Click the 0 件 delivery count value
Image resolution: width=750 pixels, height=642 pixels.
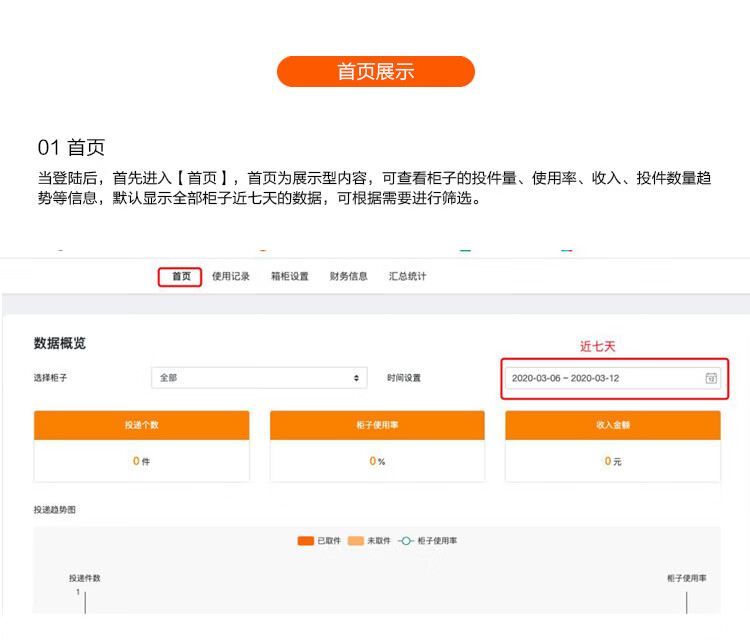tap(141, 461)
